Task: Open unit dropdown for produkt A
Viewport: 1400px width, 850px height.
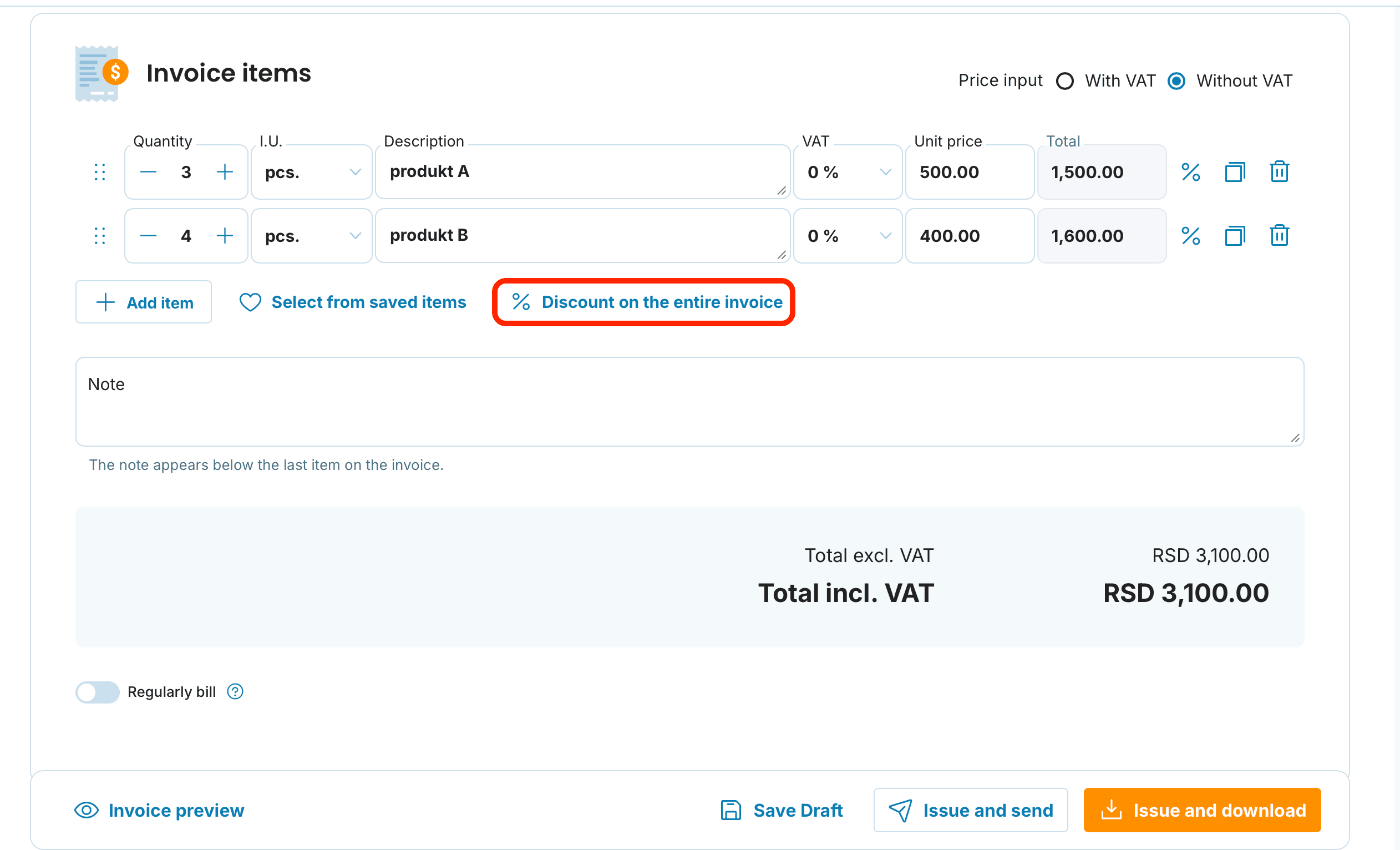Action: click(x=311, y=172)
